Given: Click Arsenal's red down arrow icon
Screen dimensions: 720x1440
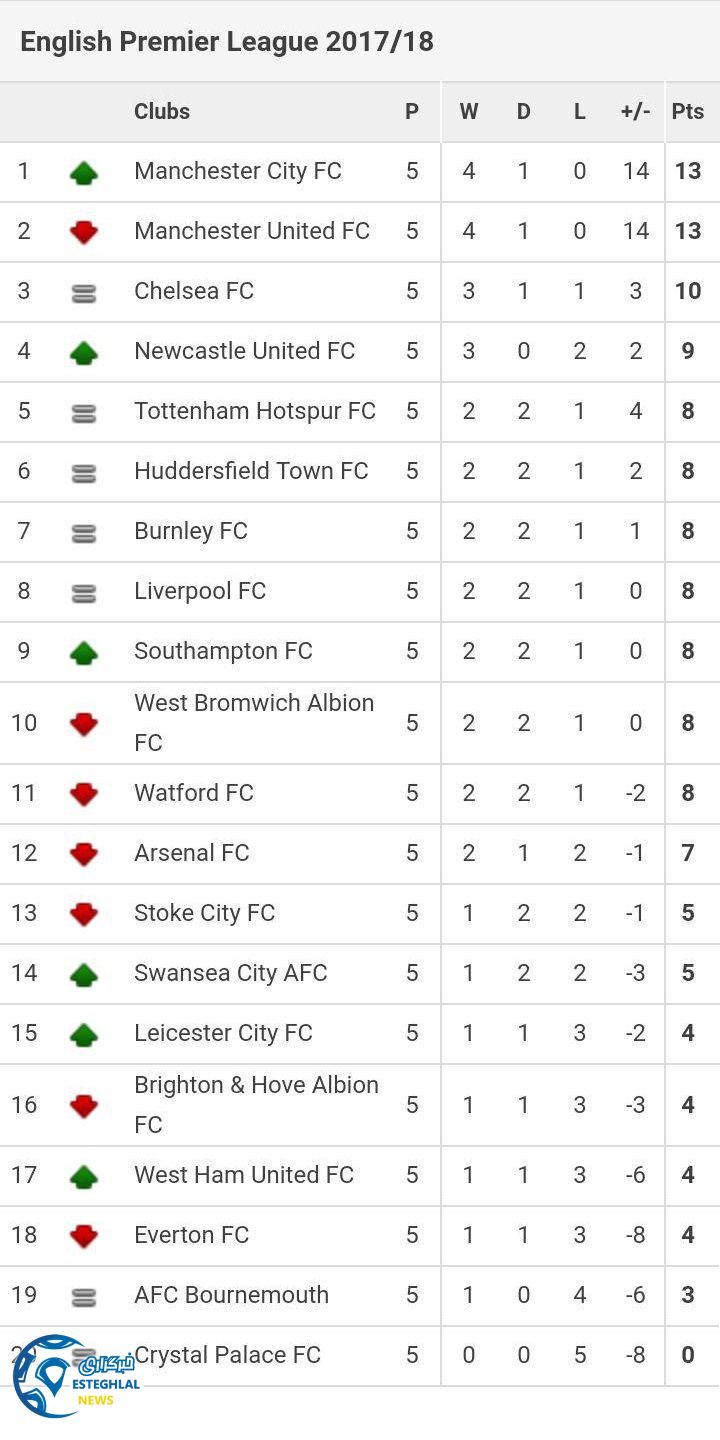Looking at the screenshot, I should (x=84, y=854).
